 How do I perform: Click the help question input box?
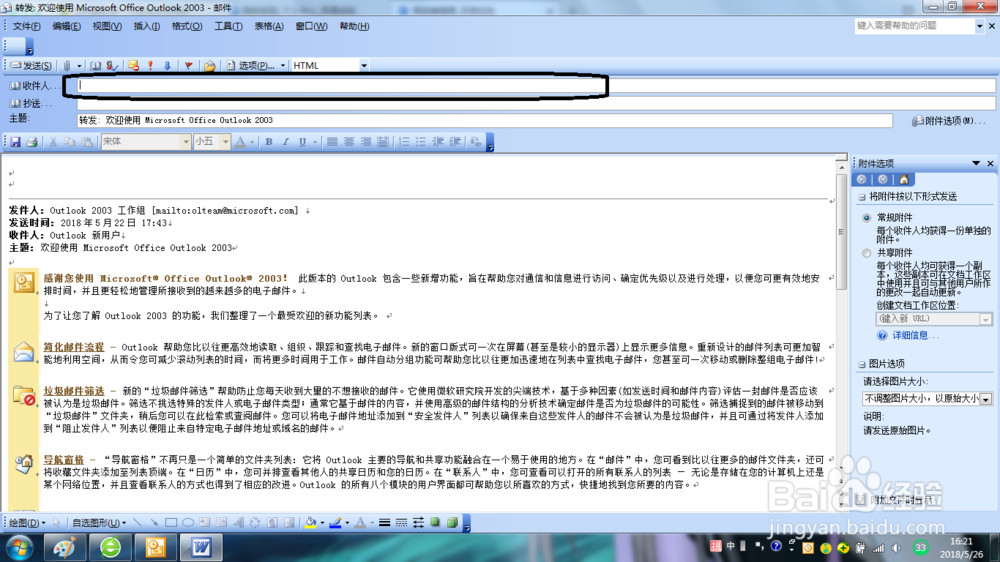915,26
